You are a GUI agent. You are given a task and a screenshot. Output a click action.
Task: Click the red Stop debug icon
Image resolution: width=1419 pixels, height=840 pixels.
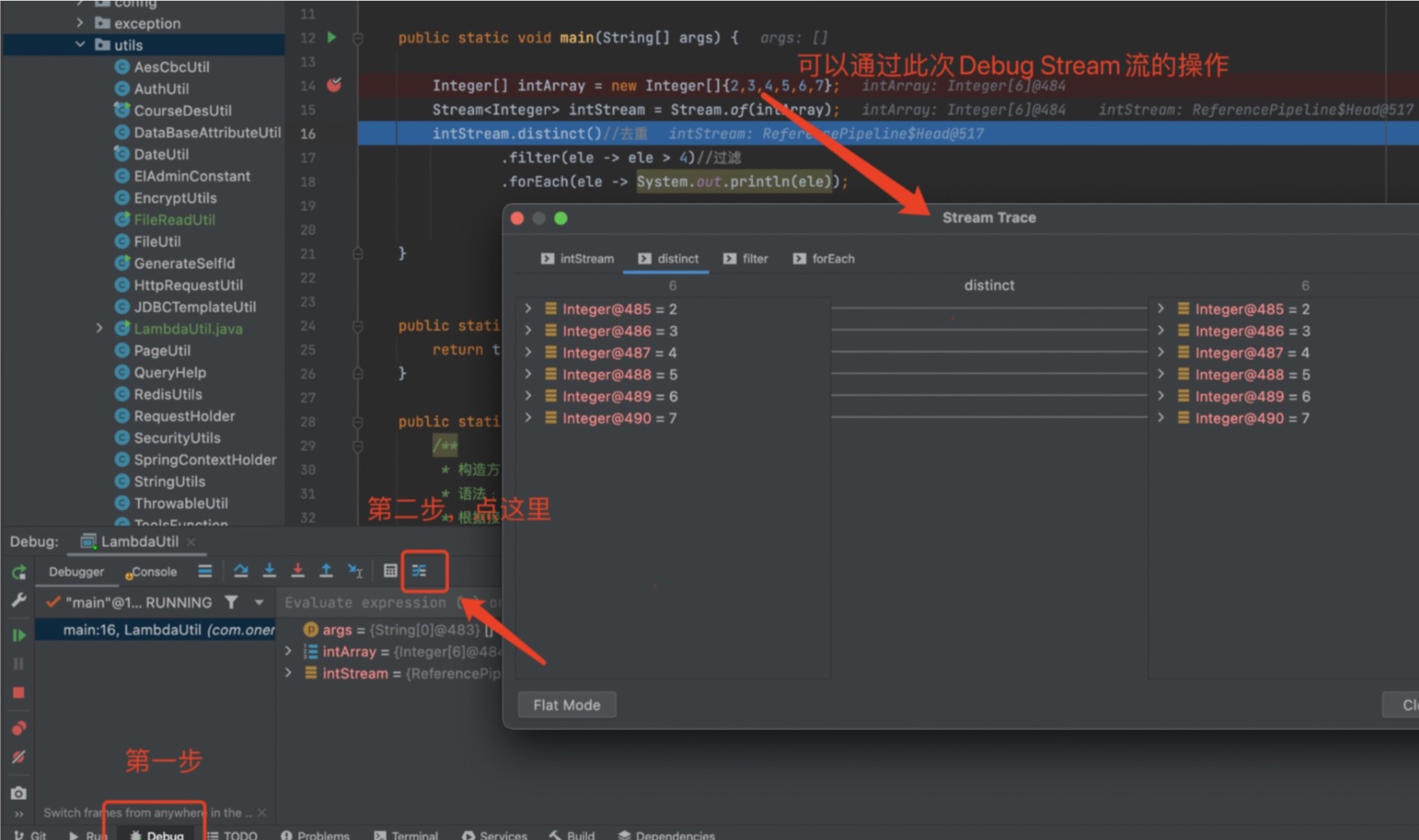click(x=19, y=693)
